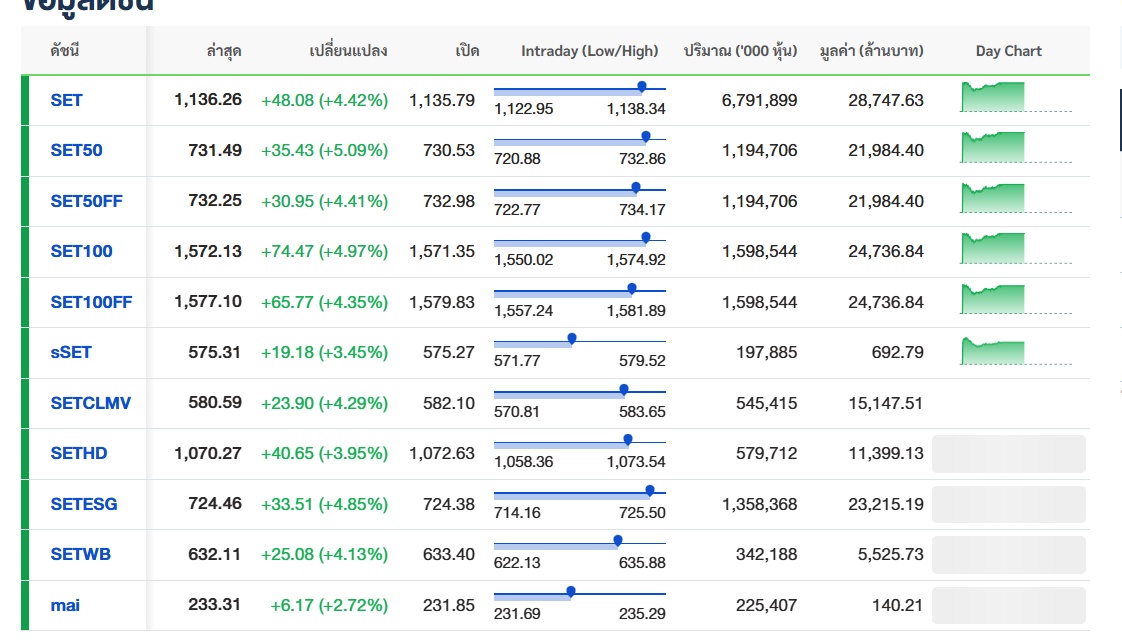Click the Day Chart column header
The width and height of the screenshot is (1122, 644).
click(1009, 51)
